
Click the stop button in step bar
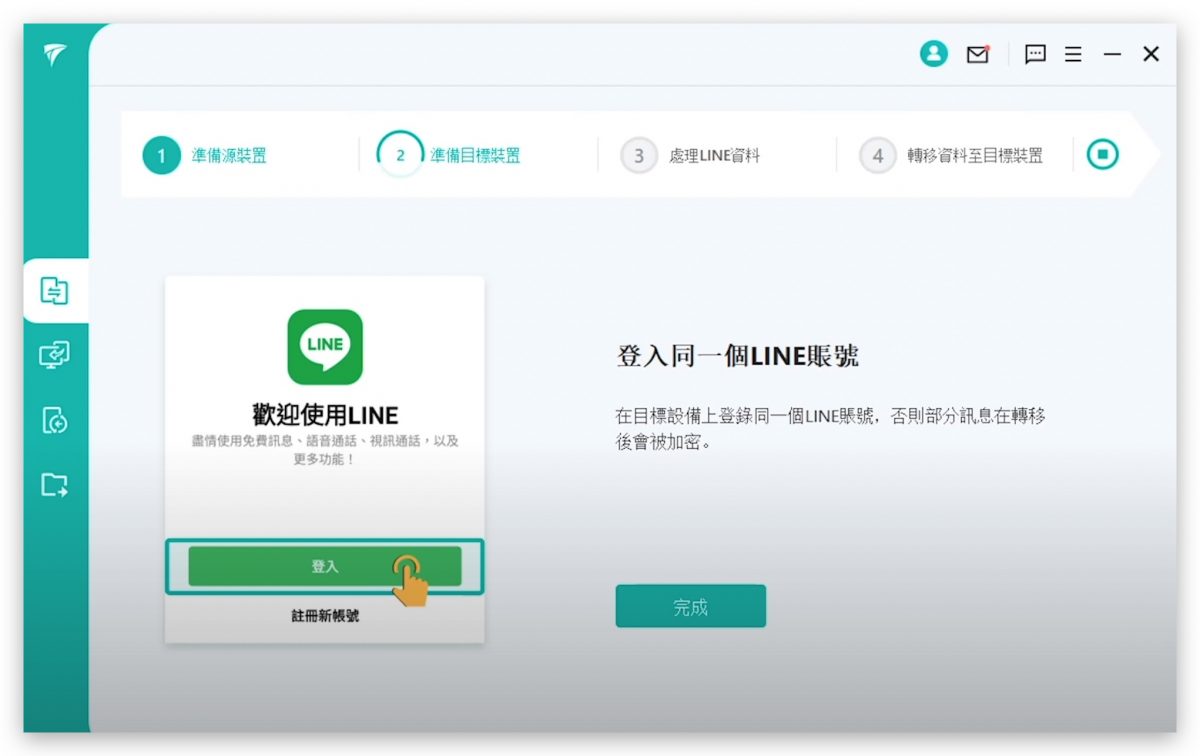point(1102,154)
